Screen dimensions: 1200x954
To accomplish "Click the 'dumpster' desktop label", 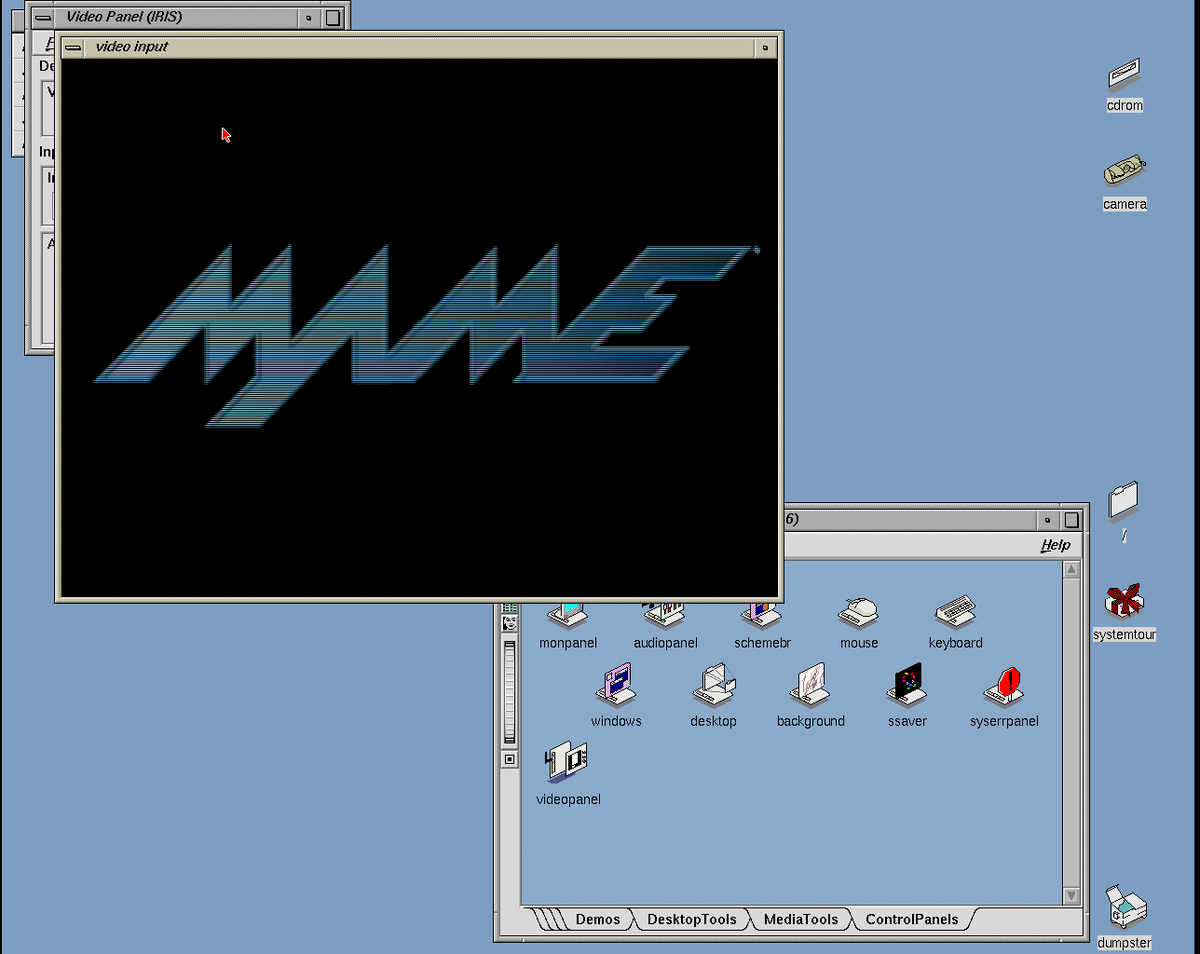I will 1124,943.
